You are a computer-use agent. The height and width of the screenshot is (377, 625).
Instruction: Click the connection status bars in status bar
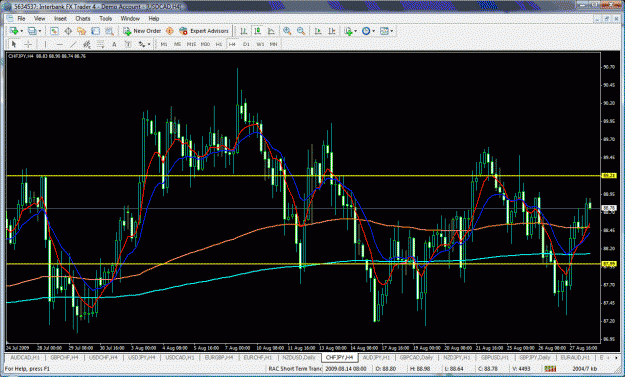pyautogui.click(x=550, y=369)
